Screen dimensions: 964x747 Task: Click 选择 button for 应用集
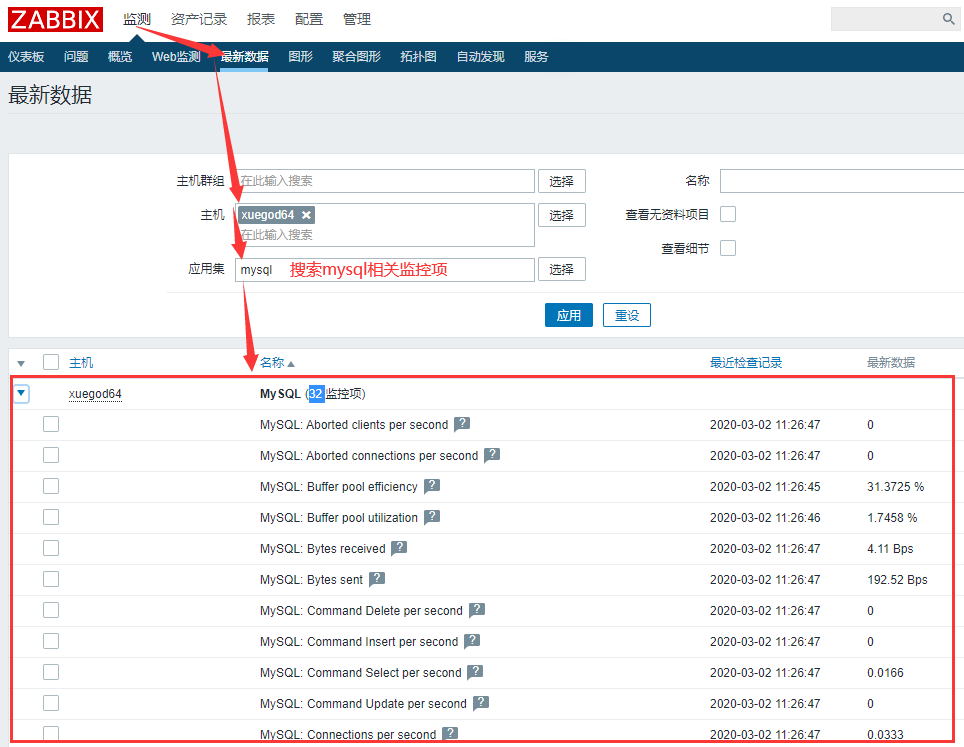tap(562, 269)
